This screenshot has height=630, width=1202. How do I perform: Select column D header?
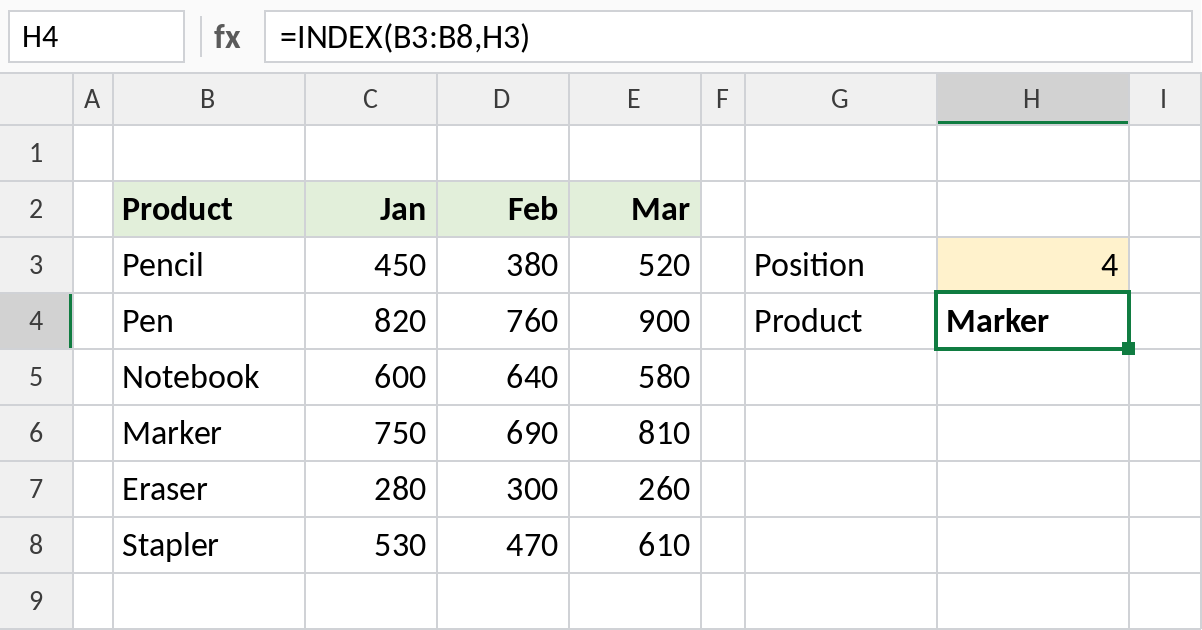pyautogui.click(x=503, y=98)
